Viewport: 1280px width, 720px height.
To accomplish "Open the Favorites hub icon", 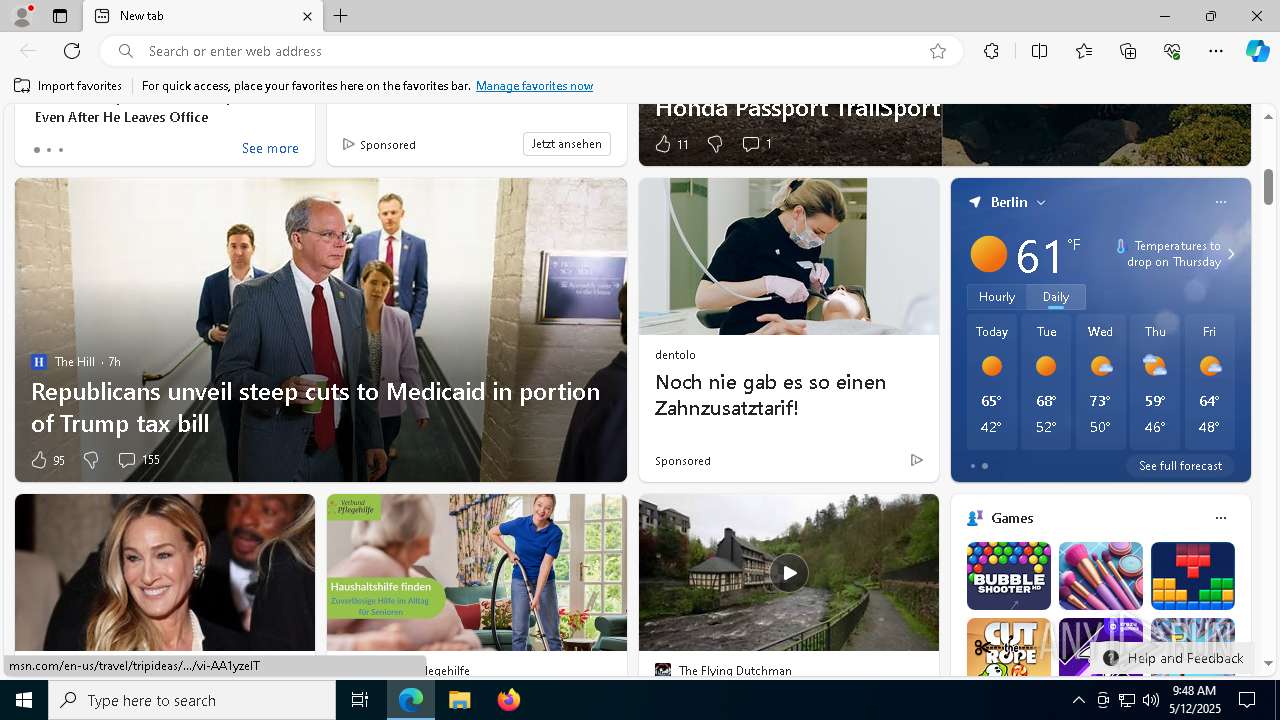I will (1084, 51).
